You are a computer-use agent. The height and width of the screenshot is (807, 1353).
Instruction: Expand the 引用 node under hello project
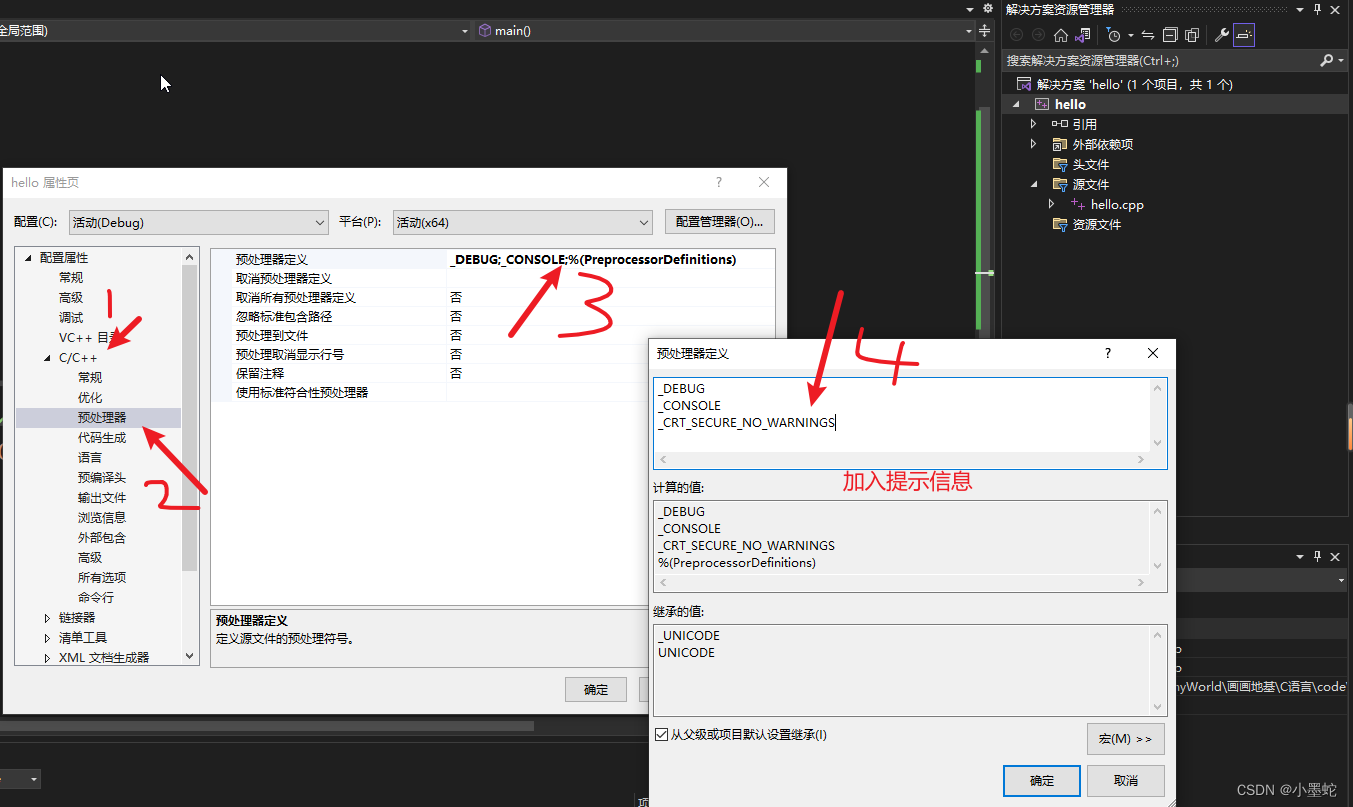pos(1035,124)
